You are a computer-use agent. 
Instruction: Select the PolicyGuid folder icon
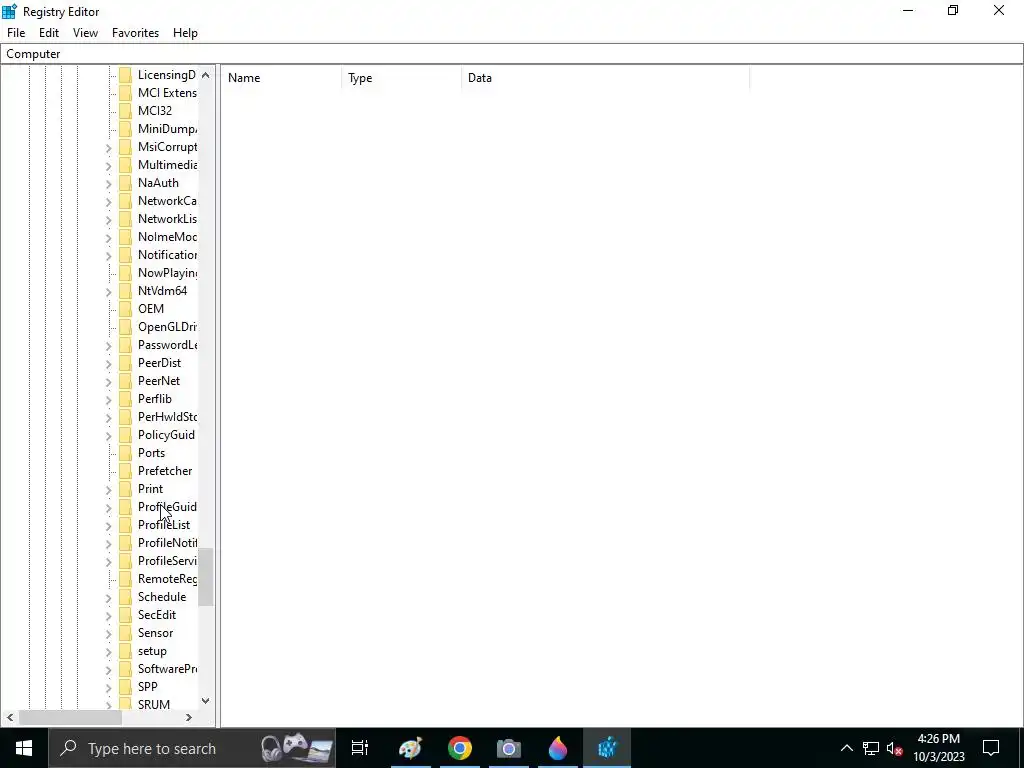125,435
